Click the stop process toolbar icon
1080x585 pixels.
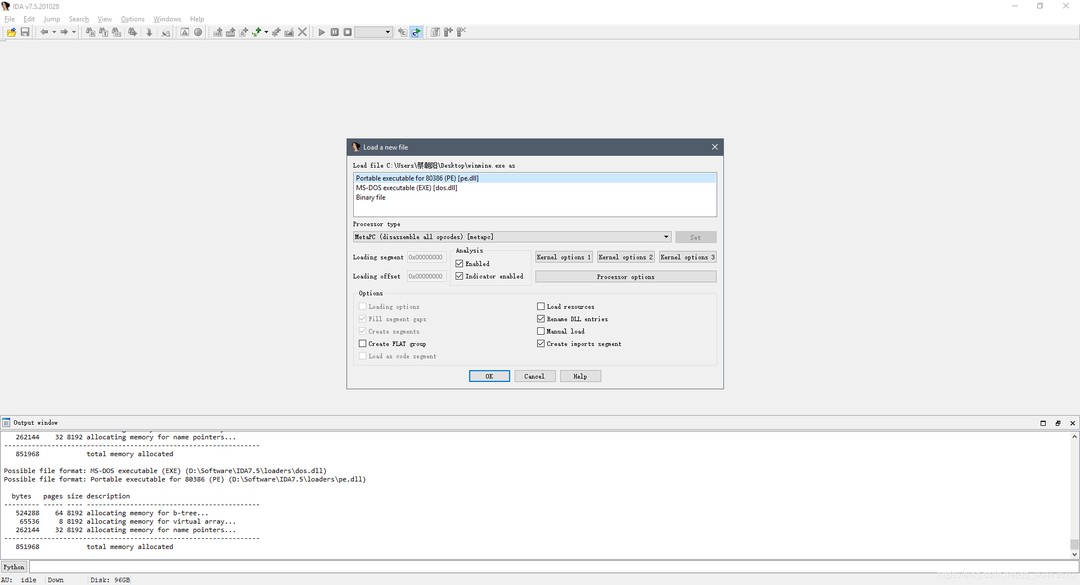[x=347, y=32]
